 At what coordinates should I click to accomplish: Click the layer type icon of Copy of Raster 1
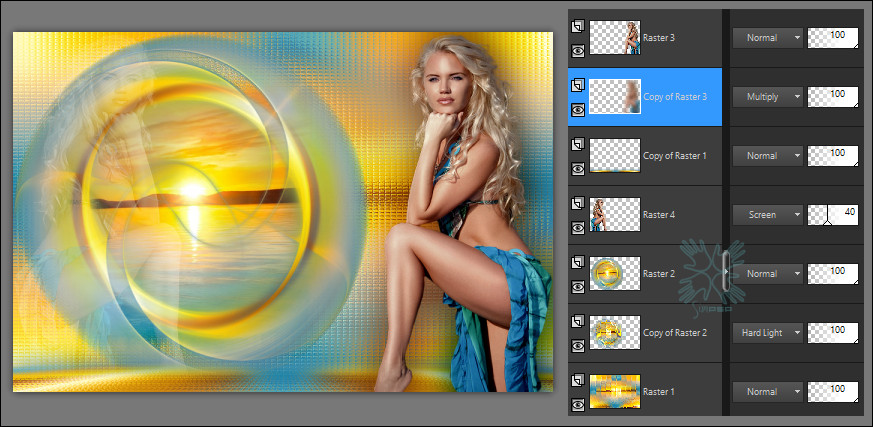pyautogui.click(x=577, y=145)
